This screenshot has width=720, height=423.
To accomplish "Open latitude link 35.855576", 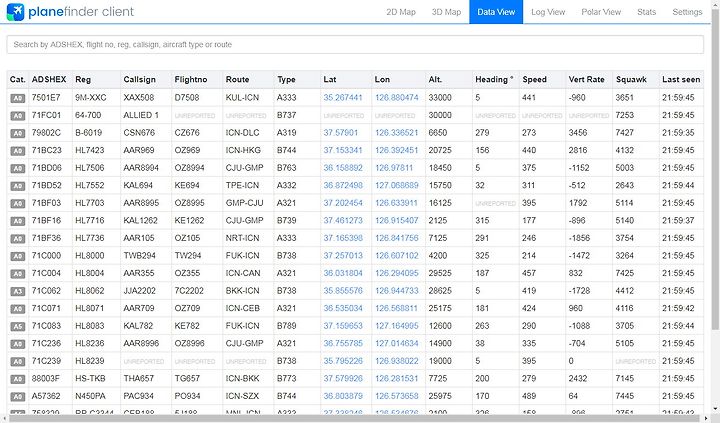I will 343,291.
